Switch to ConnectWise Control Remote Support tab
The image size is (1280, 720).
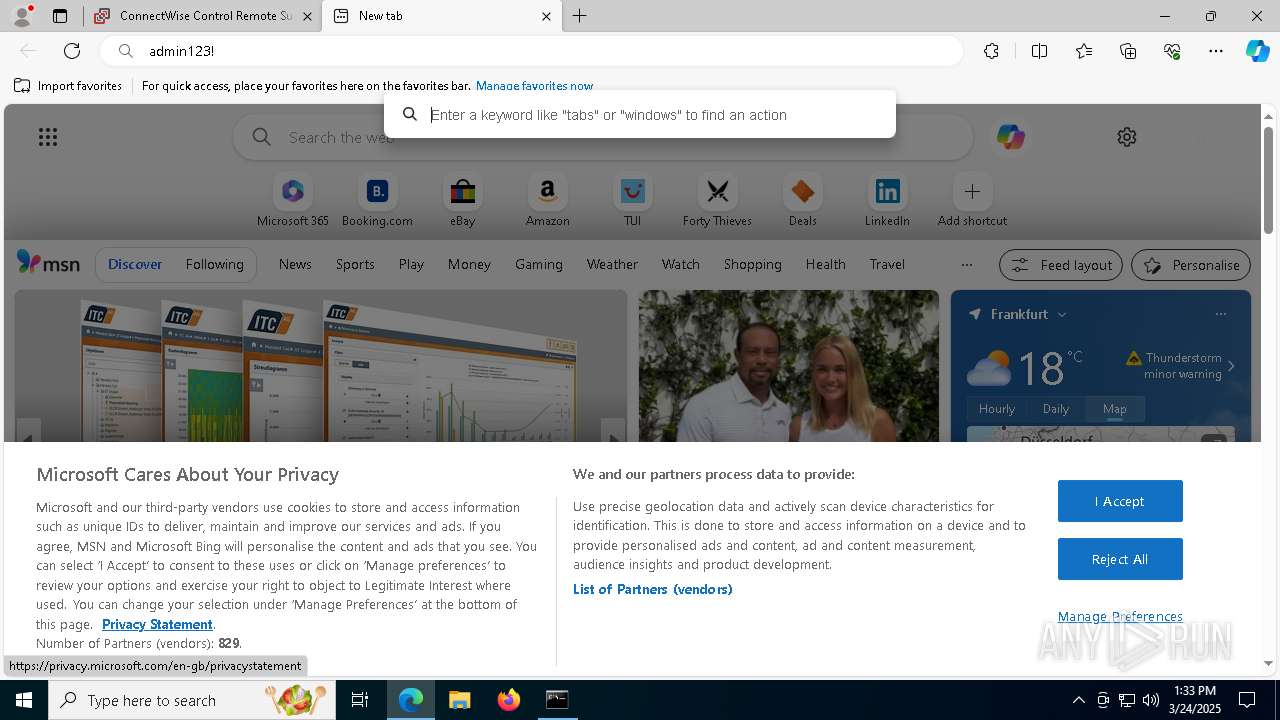click(202, 16)
